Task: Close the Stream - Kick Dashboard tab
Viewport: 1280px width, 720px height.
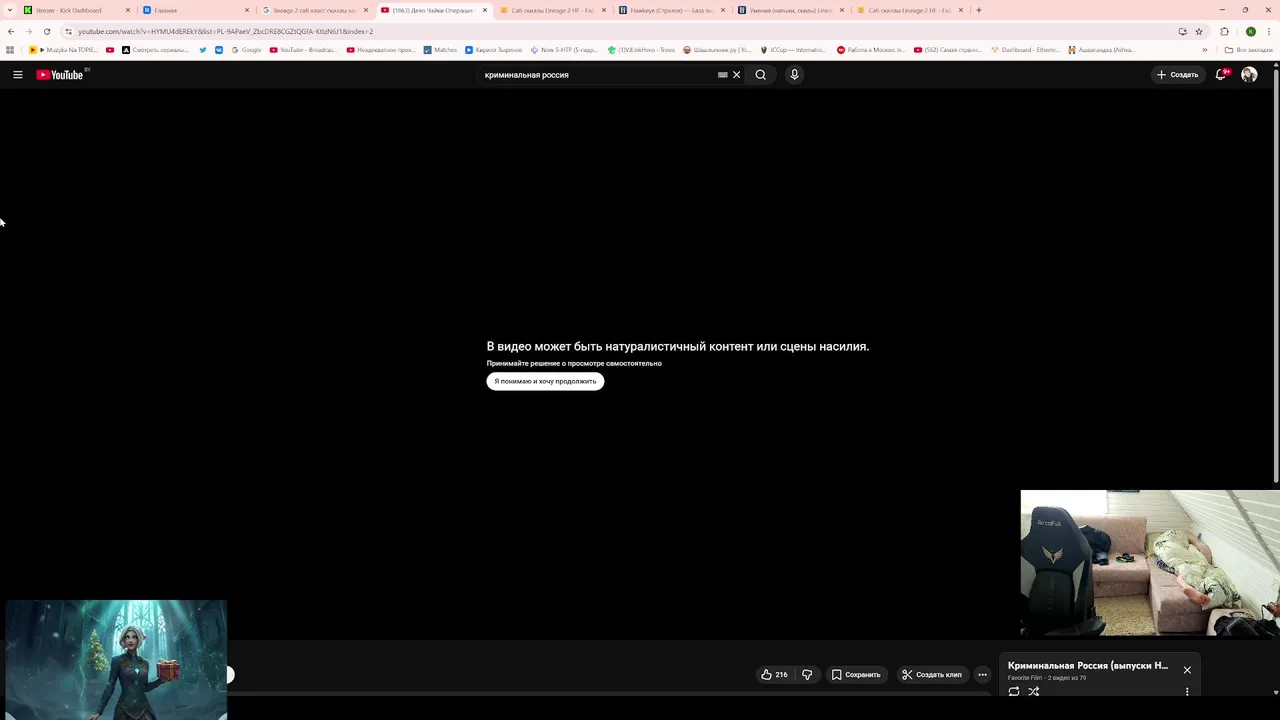Action: click(128, 10)
